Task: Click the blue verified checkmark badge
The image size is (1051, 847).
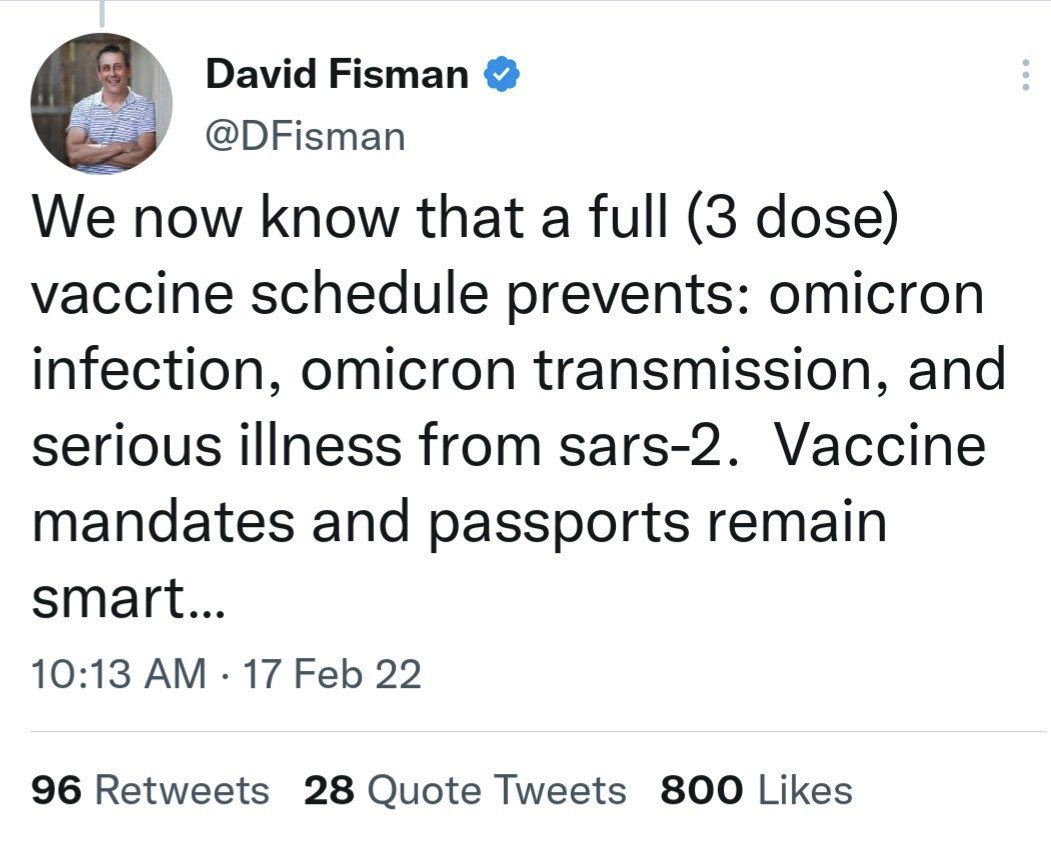Action: point(502,74)
